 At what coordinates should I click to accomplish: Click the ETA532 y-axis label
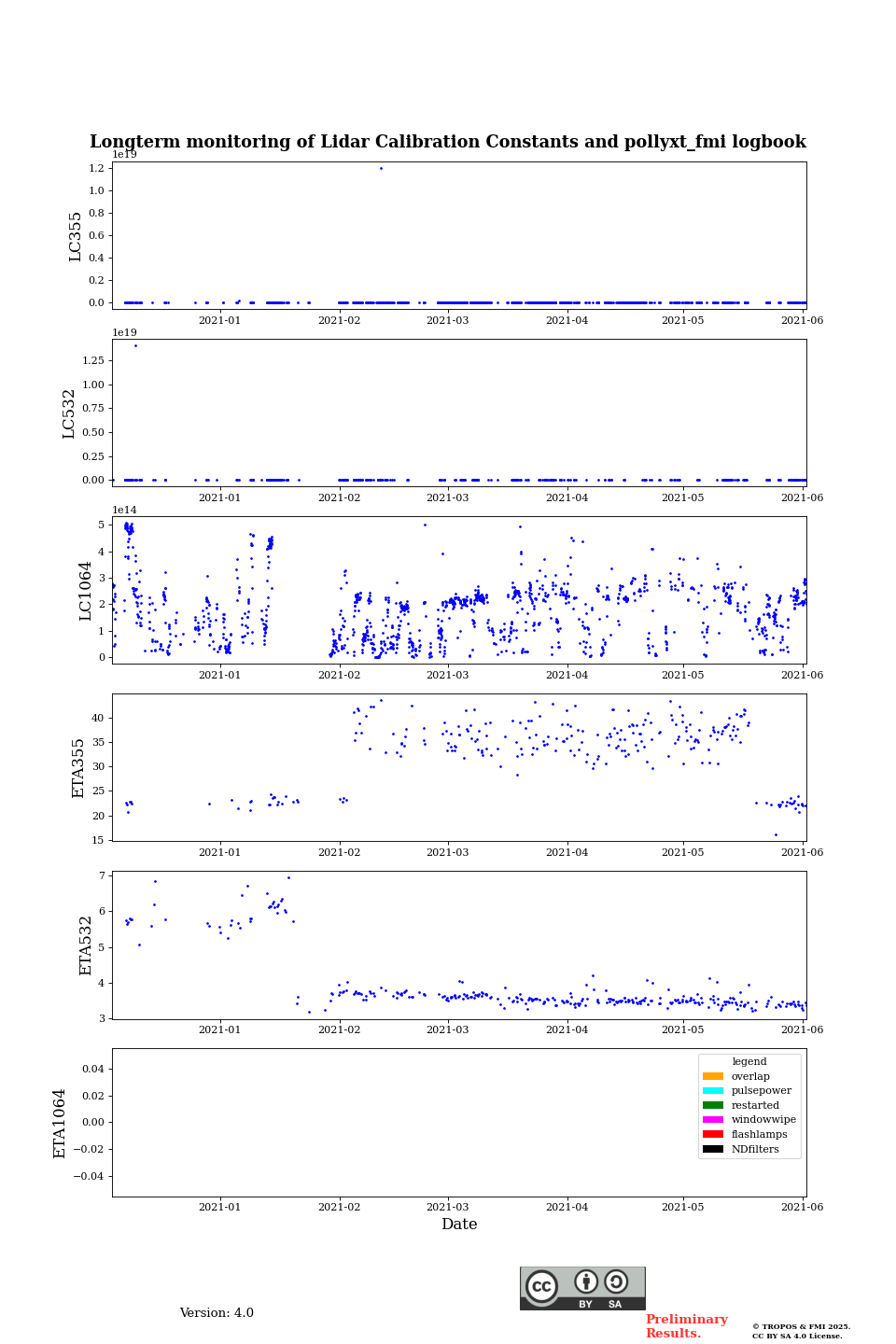pyautogui.click(x=86, y=945)
